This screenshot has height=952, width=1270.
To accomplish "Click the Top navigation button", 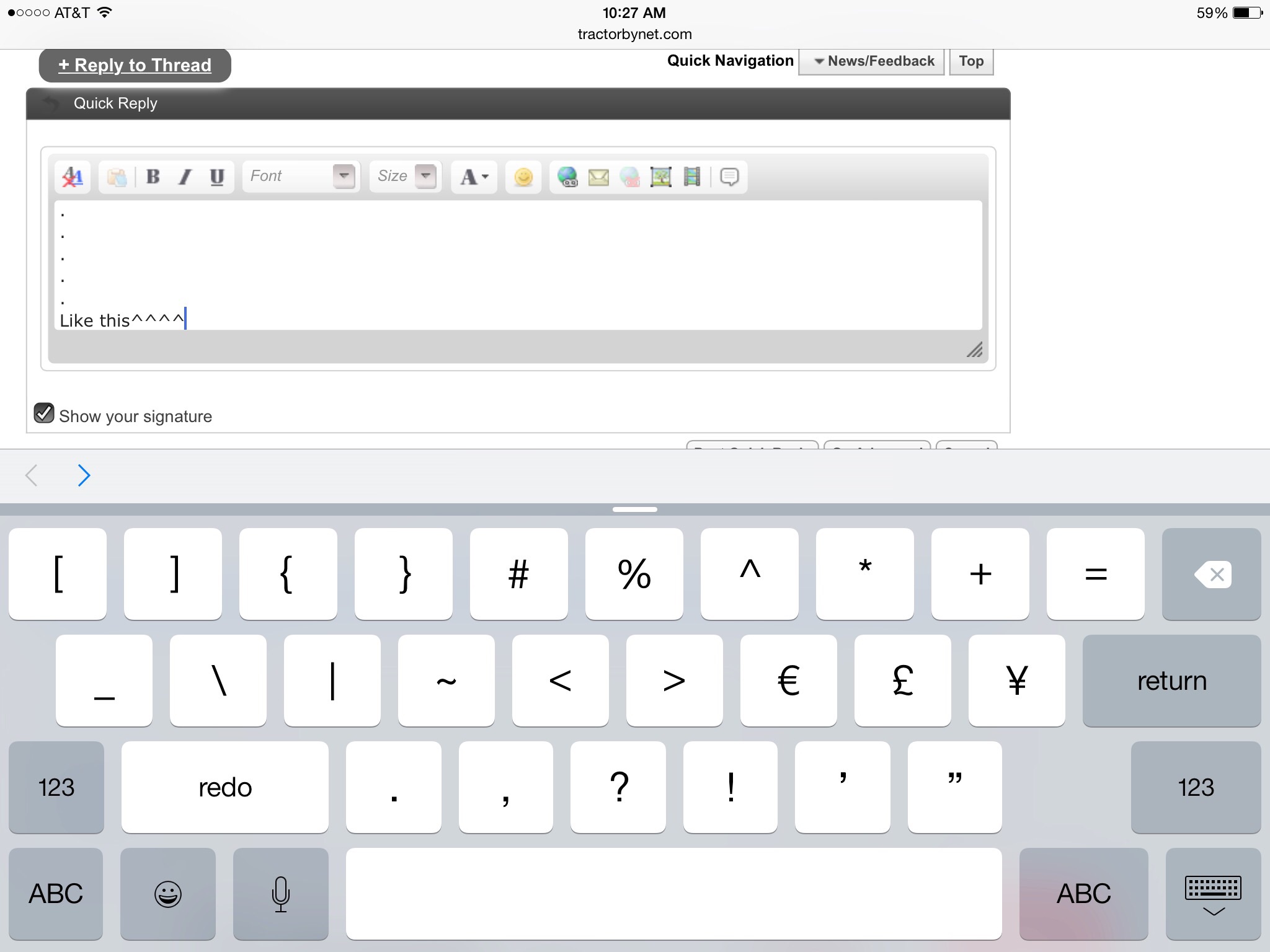I will tap(971, 61).
